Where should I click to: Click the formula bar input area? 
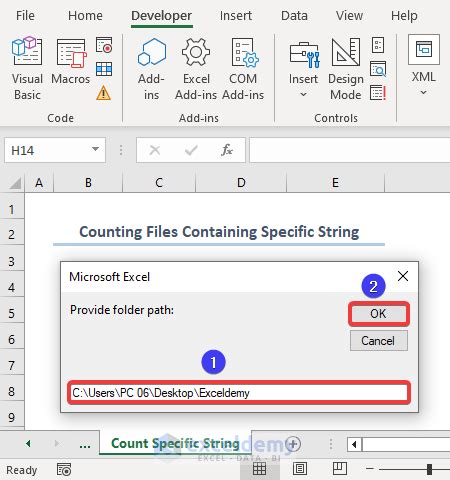click(x=350, y=150)
